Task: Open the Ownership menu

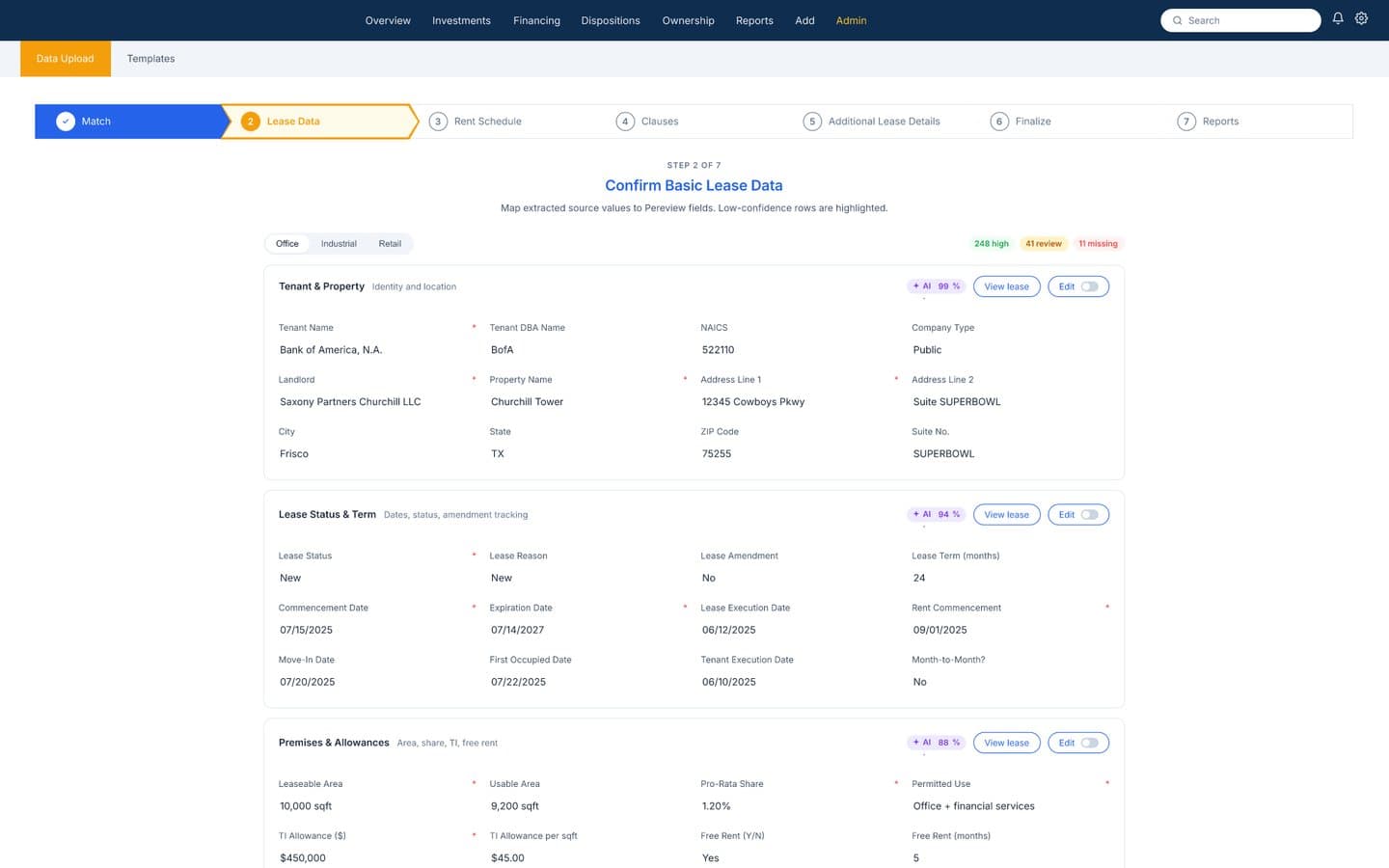Action: (688, 20)
